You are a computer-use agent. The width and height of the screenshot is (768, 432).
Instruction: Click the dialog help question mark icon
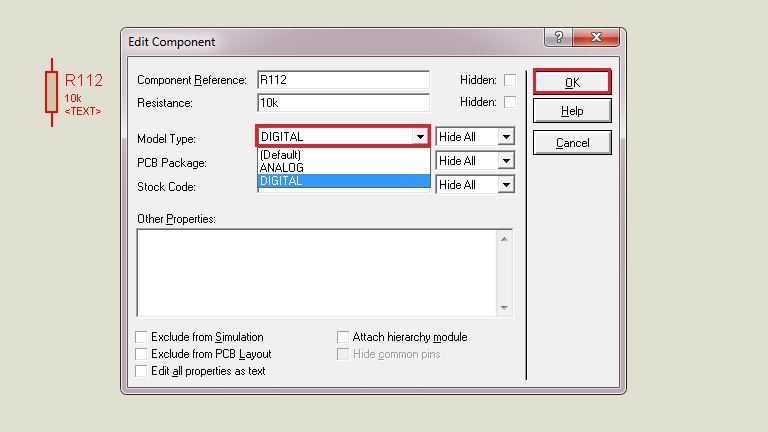pos(558,38)
